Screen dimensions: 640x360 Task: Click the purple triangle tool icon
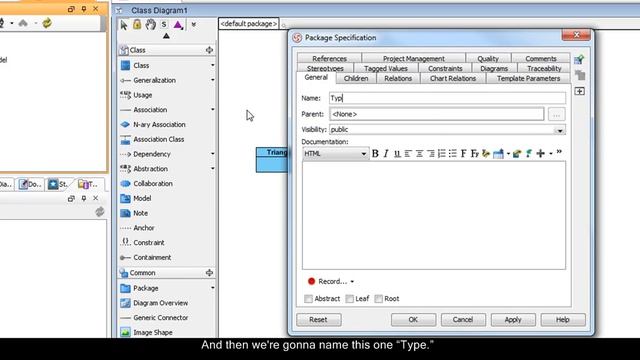point(178,25)
